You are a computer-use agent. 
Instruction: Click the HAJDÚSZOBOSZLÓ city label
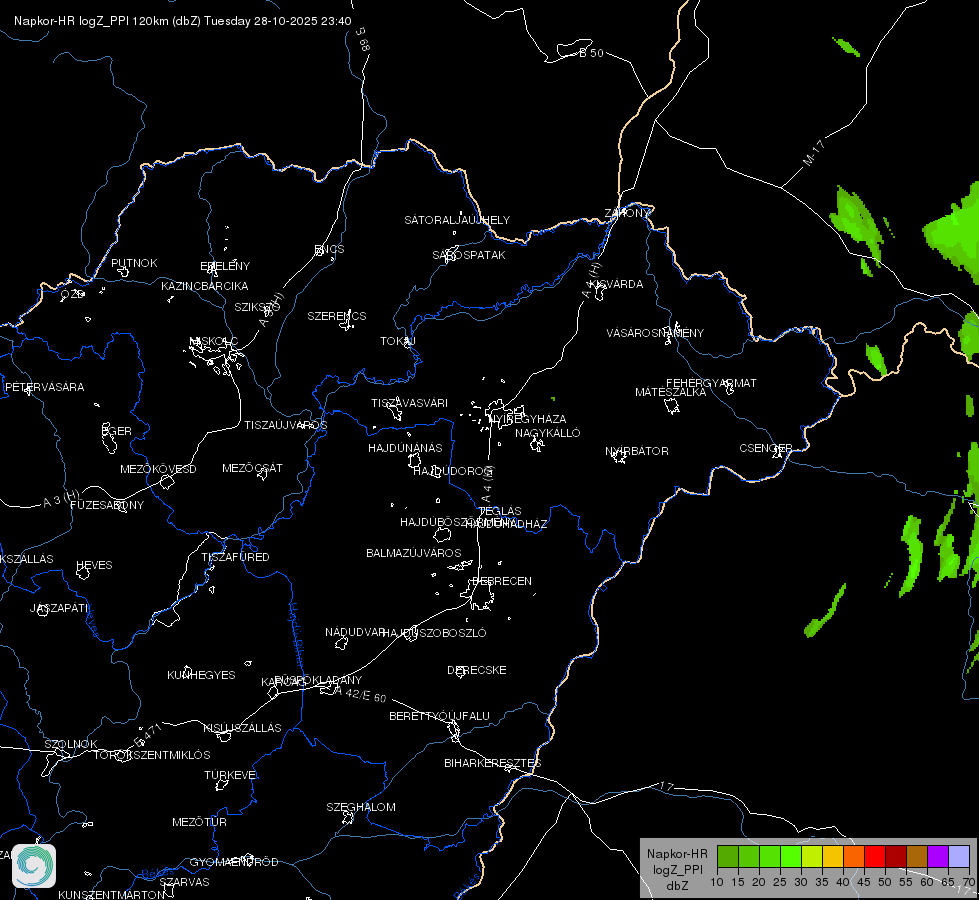point(434,633)
